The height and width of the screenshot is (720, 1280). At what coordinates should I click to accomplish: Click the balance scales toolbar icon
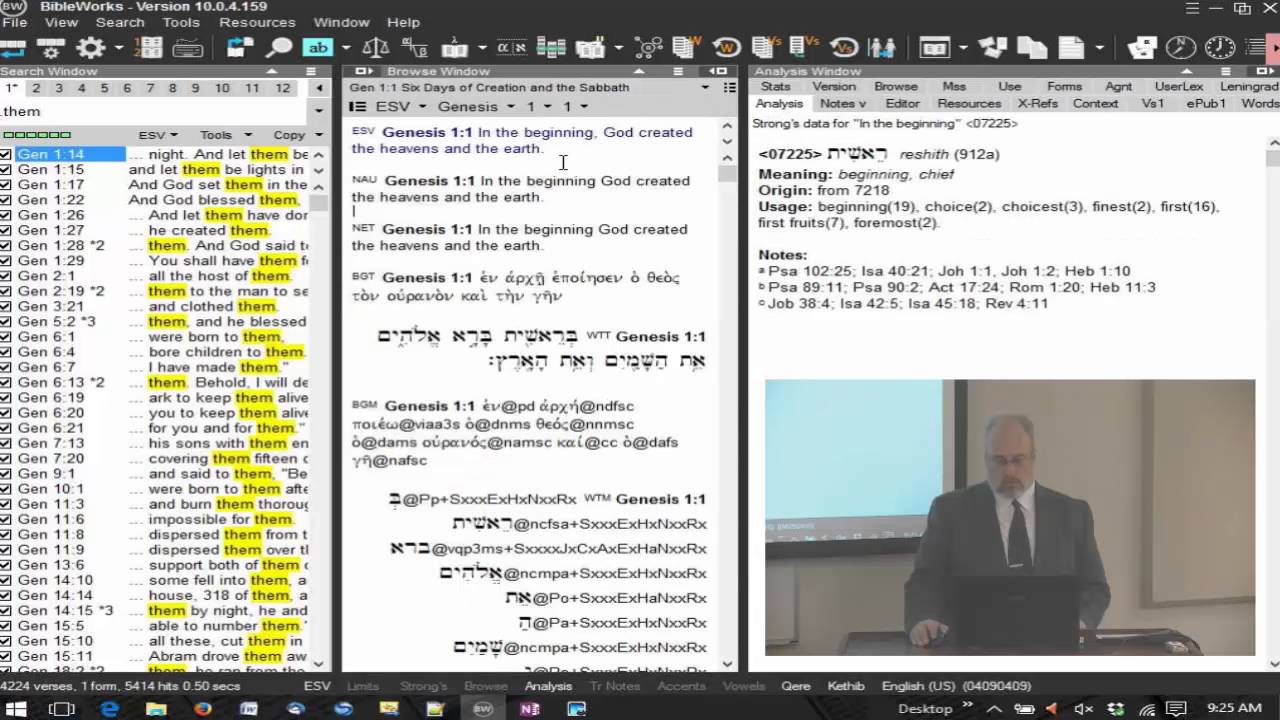[376, 47]
